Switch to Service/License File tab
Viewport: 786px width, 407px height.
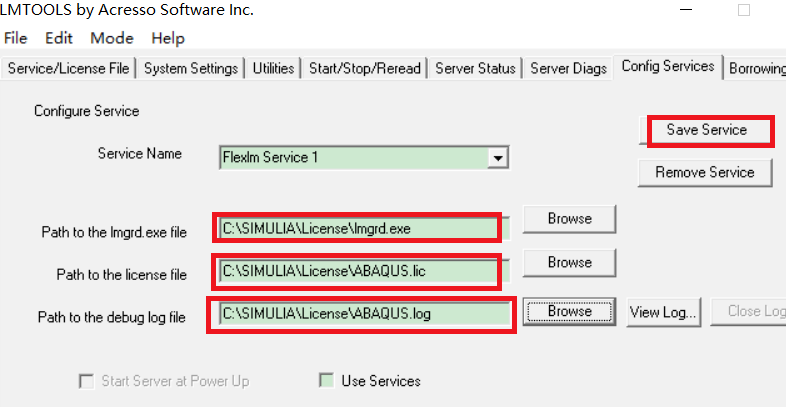tap(68, 68)
